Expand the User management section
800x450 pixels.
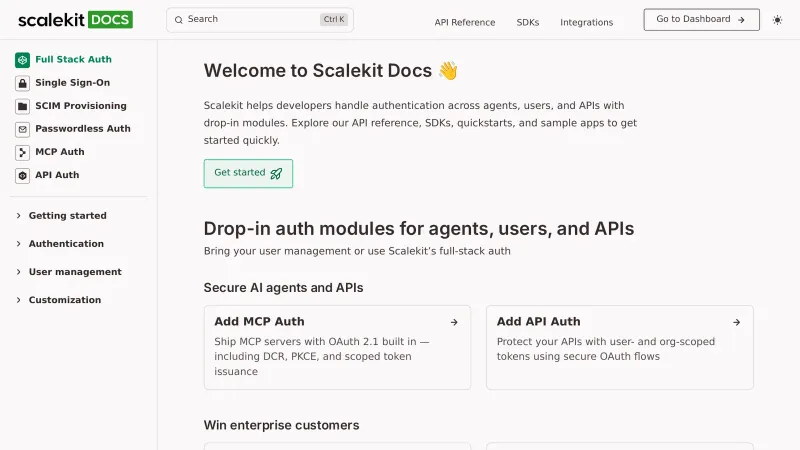pos(74,272)
